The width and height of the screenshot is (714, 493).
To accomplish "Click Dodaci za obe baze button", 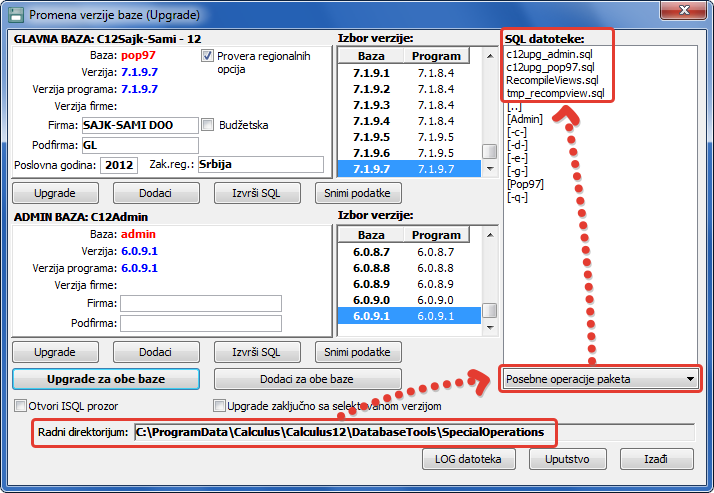I will coord(307,380).
